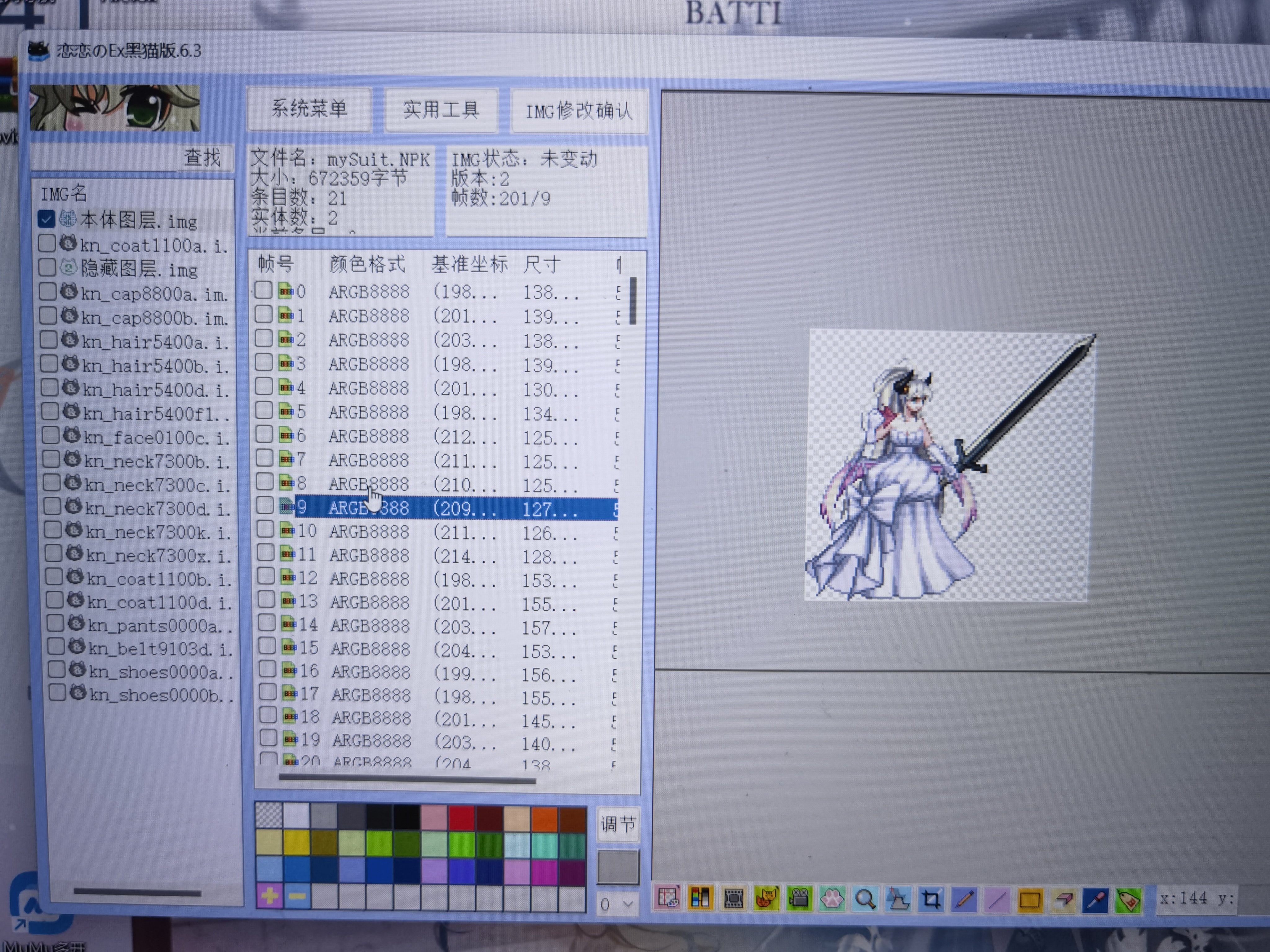
Task: Check the frame 9 checkbox
Action: click(x=265, y=505)
